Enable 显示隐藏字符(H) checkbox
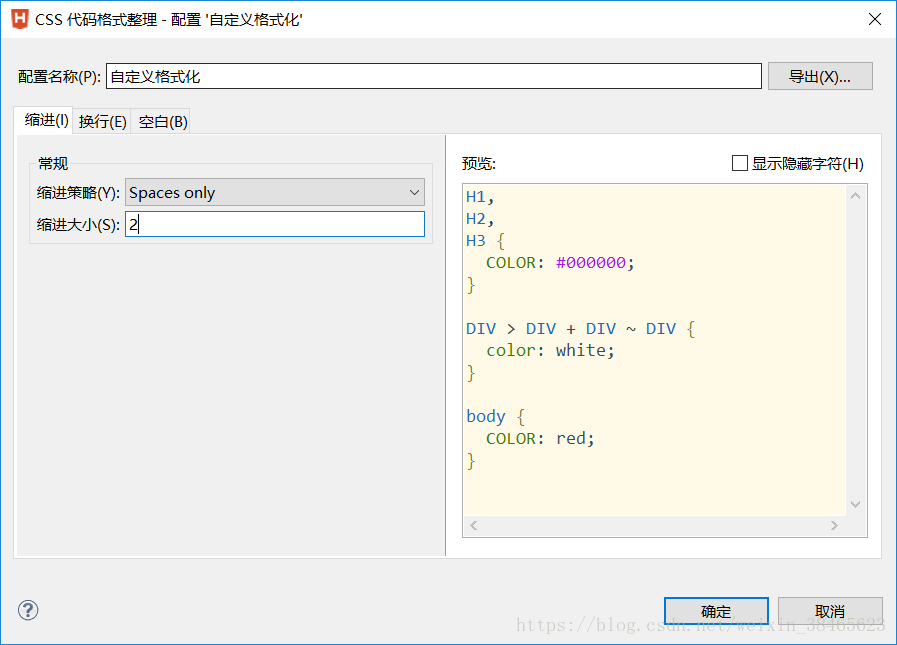The width and height of the screenshot is (897, 645). tap(740, 163)
